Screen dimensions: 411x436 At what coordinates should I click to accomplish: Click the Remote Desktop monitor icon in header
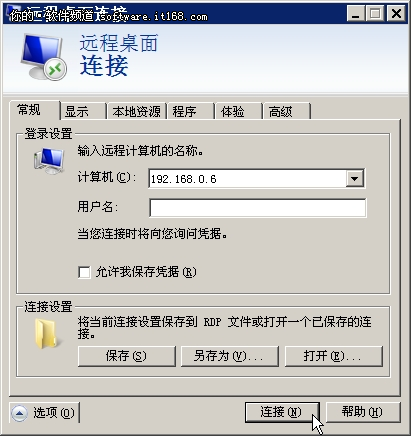point(43,57)
